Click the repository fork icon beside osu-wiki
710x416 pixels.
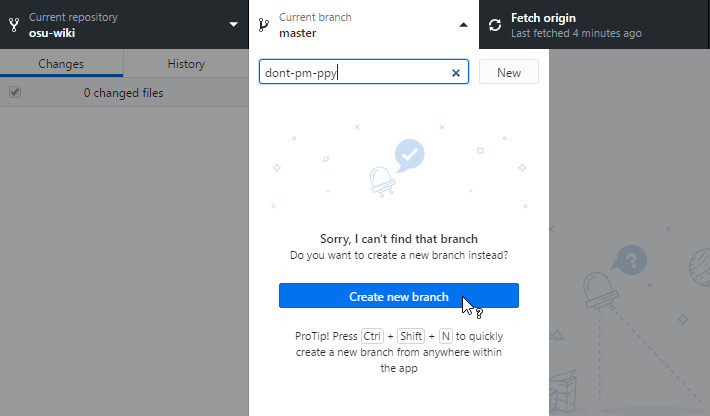[14, 24]
